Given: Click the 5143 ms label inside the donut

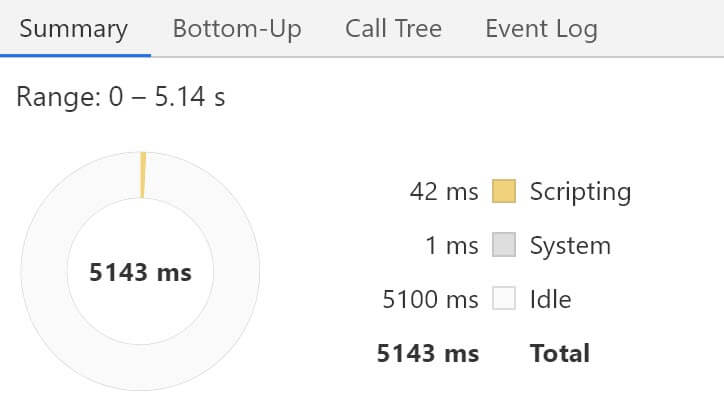Looking at the screenshot, I should pyautogui.click(x=140, y=272).
